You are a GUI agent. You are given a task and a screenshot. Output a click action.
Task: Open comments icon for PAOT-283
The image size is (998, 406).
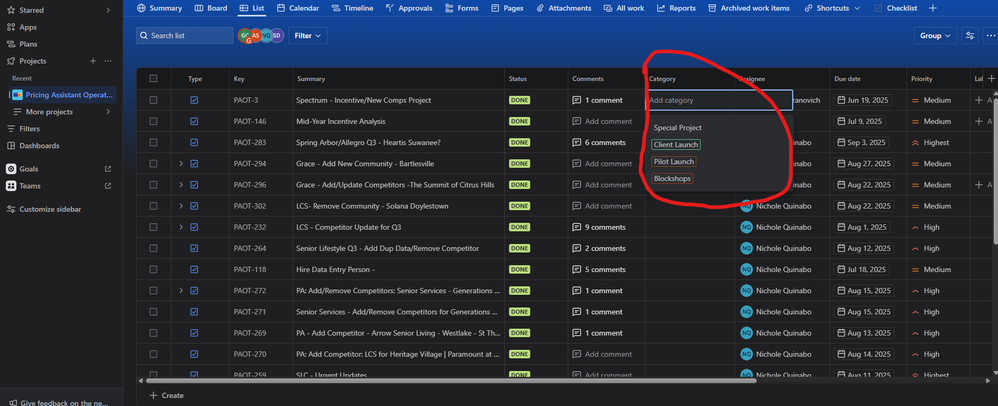click(x=577, y=143)
